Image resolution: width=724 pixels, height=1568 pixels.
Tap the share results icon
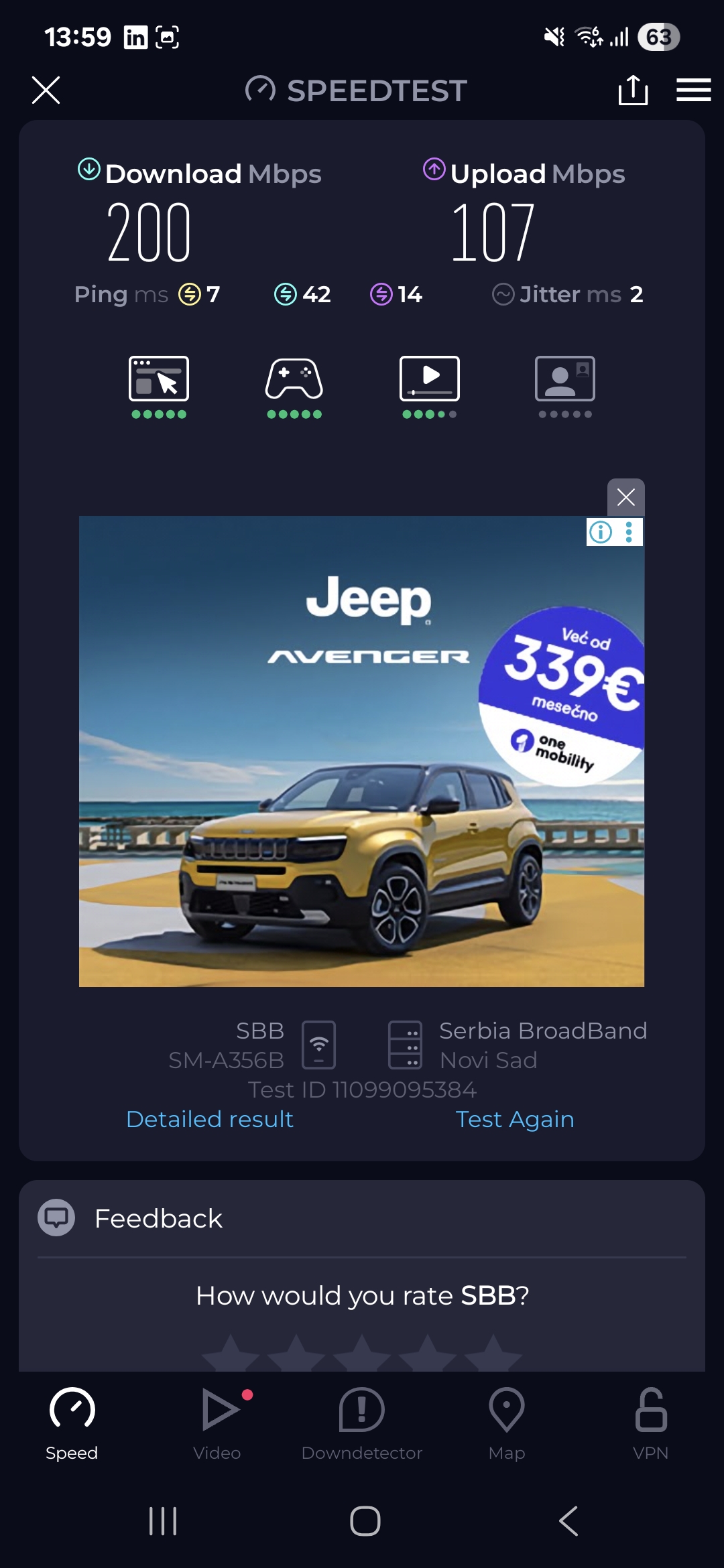click(633, 90)
